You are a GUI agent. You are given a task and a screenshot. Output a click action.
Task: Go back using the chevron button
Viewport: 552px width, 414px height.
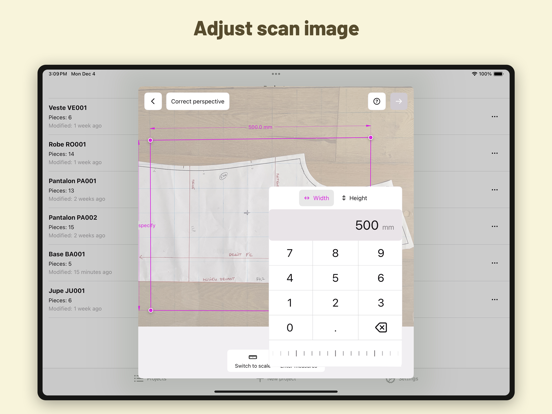[153, 101]
